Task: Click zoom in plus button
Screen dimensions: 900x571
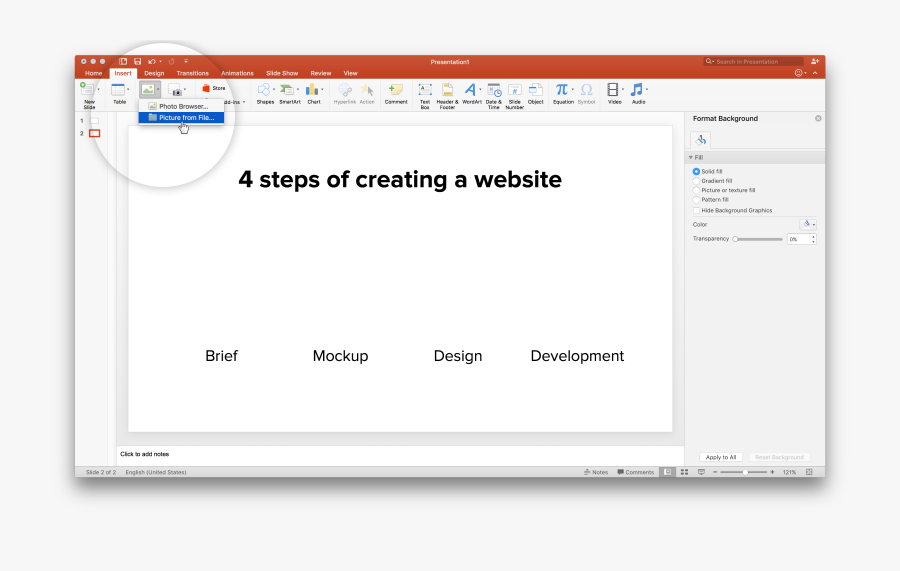Action: pos(772,472)
